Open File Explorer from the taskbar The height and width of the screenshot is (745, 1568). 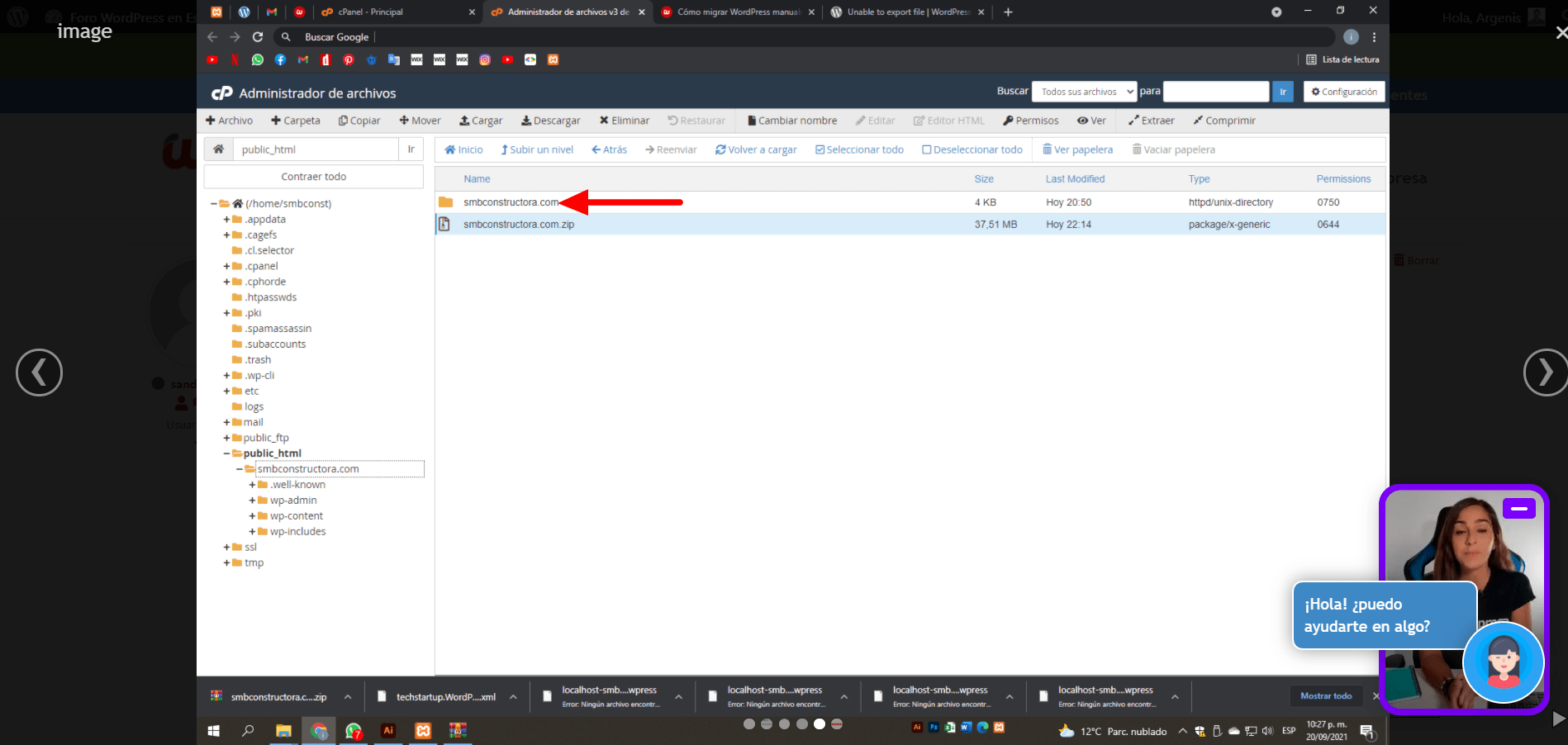[x=283, y=731]
